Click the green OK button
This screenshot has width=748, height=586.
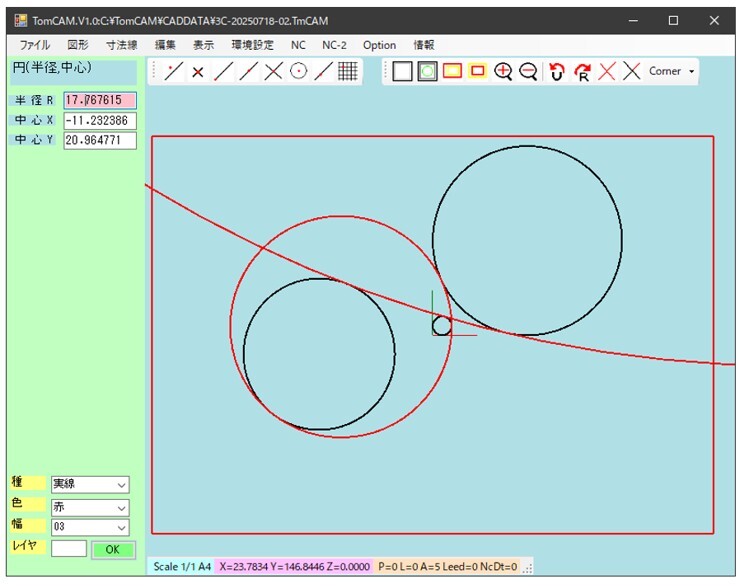coord(112,549)
